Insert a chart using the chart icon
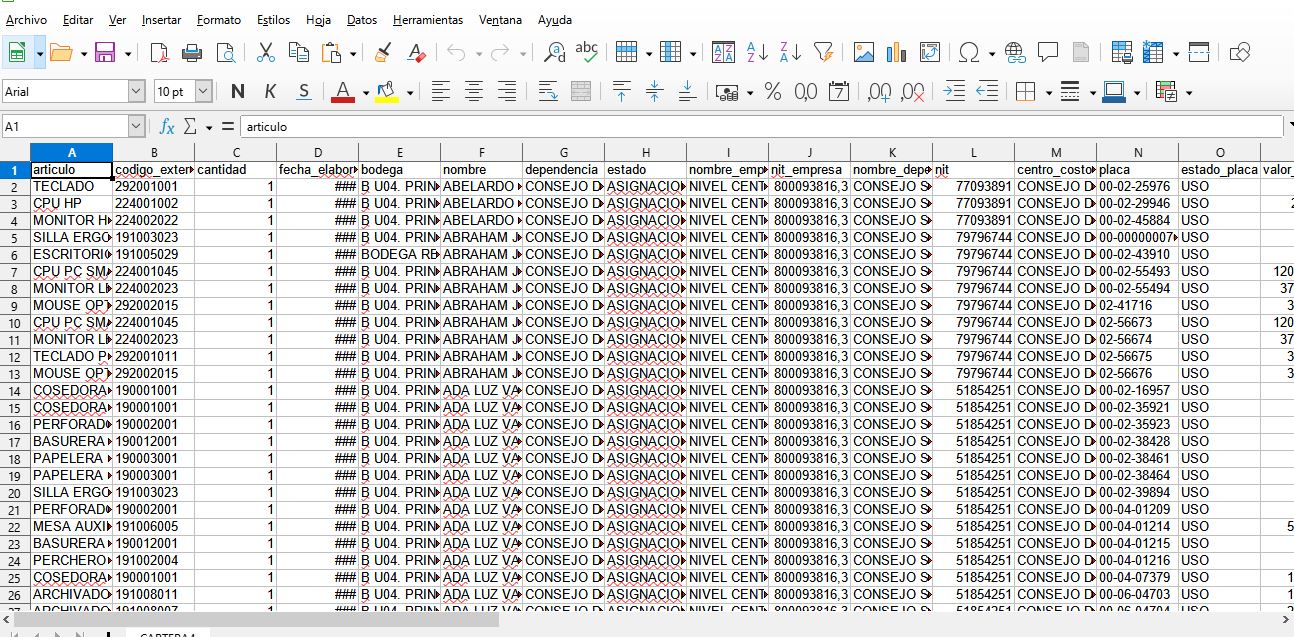The height and width of the screenshot is (637, 1294). 896,53
